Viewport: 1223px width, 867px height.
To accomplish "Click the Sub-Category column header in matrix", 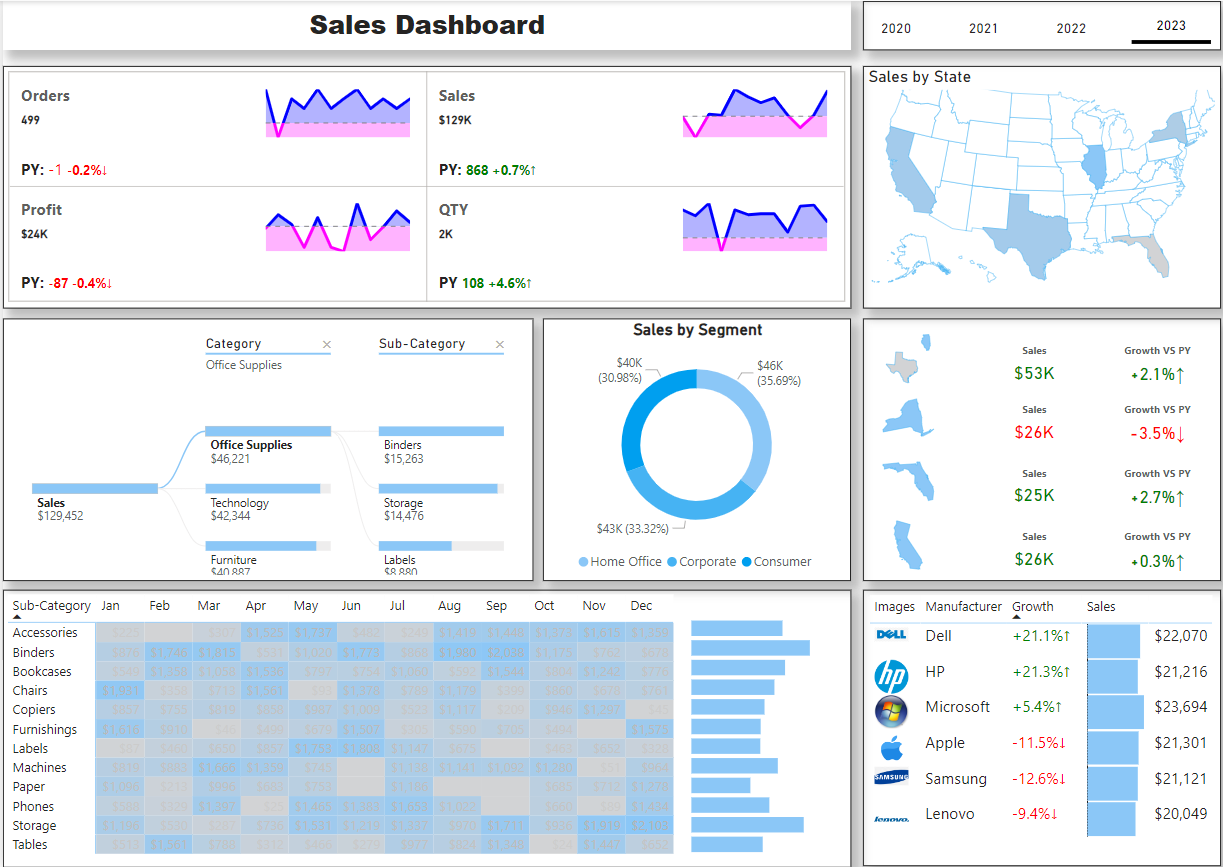I will coord(51,606).
